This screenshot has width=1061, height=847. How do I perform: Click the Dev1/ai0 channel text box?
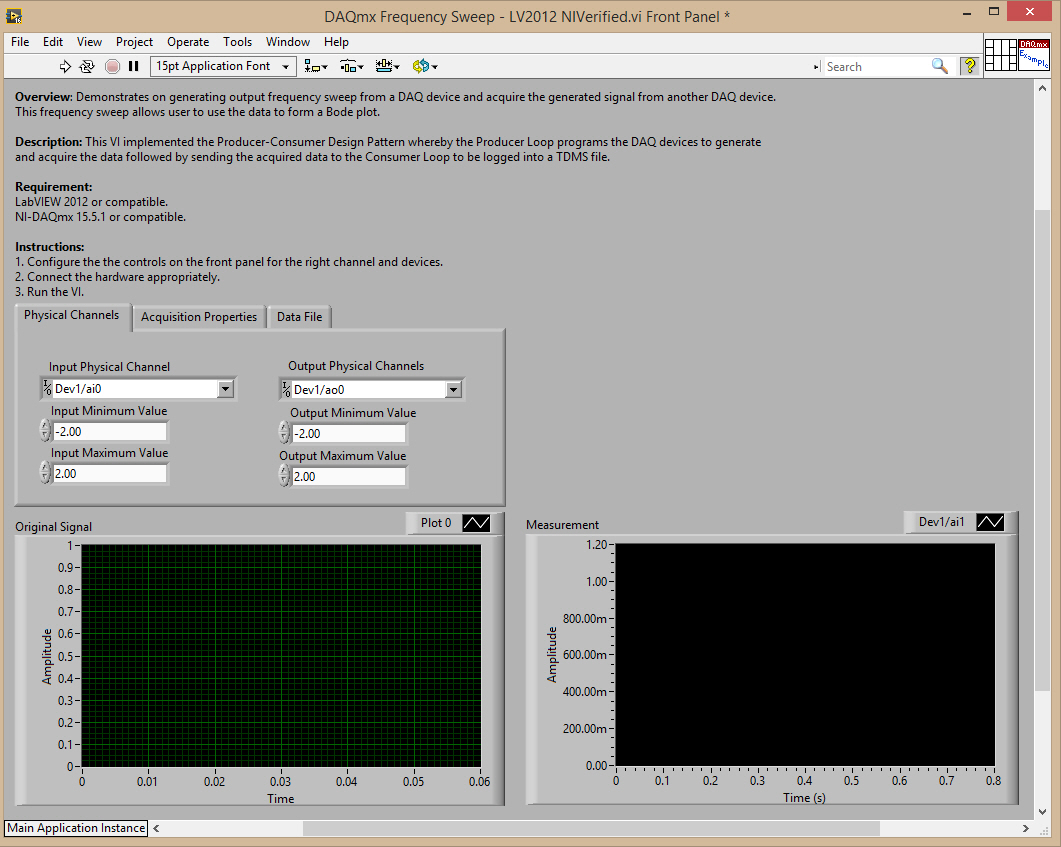pyautogui.click(x=135, y=388)
